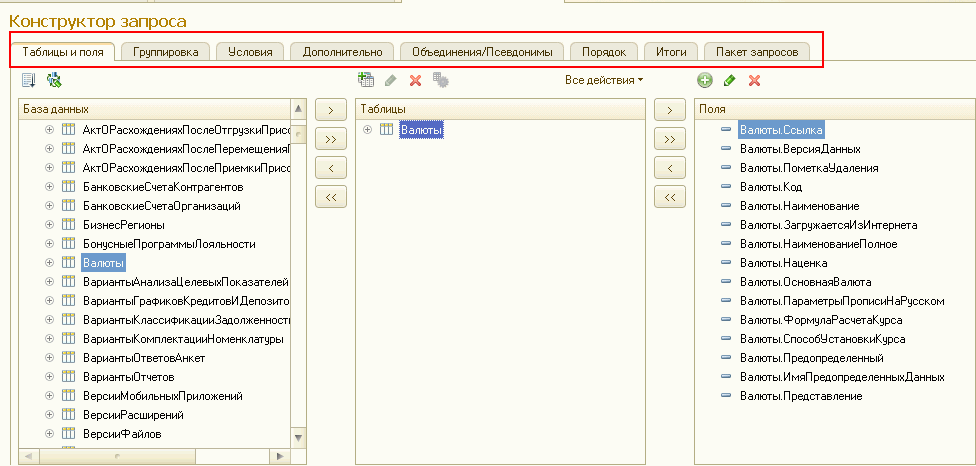Click the table icon next to ВерсииФайлов
Viewport: 976px width, 466px height.
tap(69, 434)
